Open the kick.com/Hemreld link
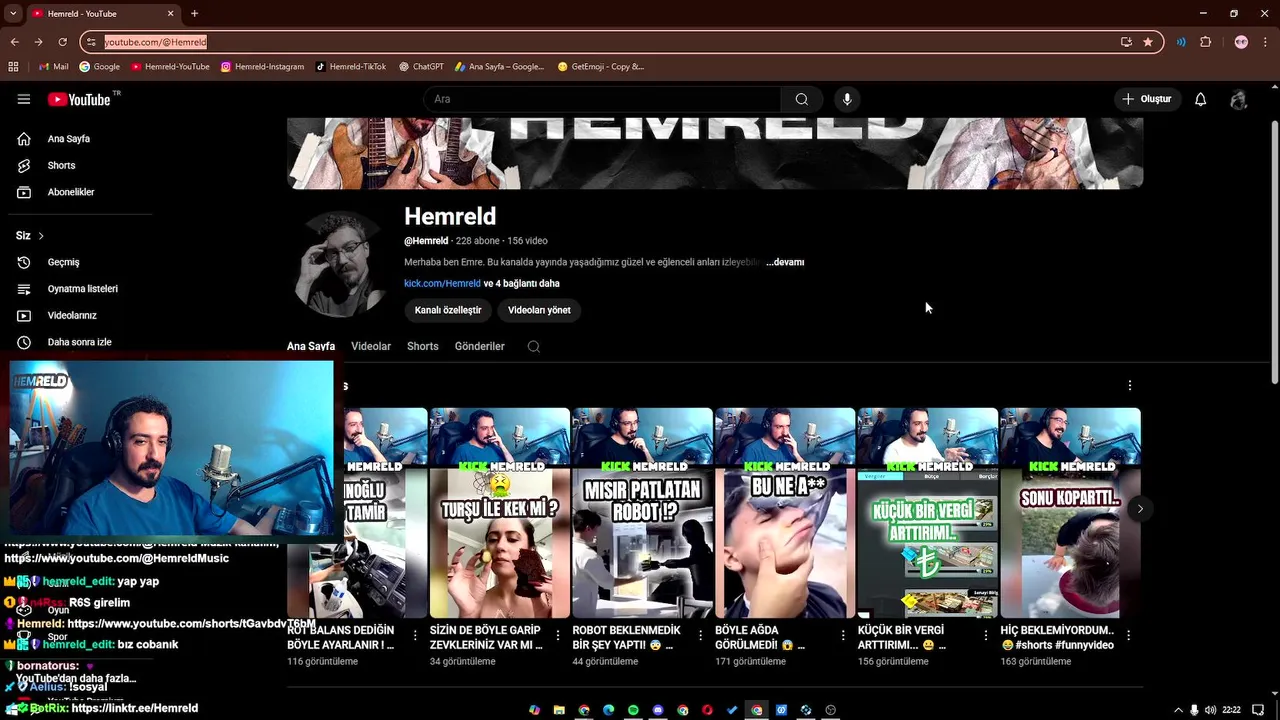The width and height of the screenshot is (1280, 720). click(x=442, y=284)
